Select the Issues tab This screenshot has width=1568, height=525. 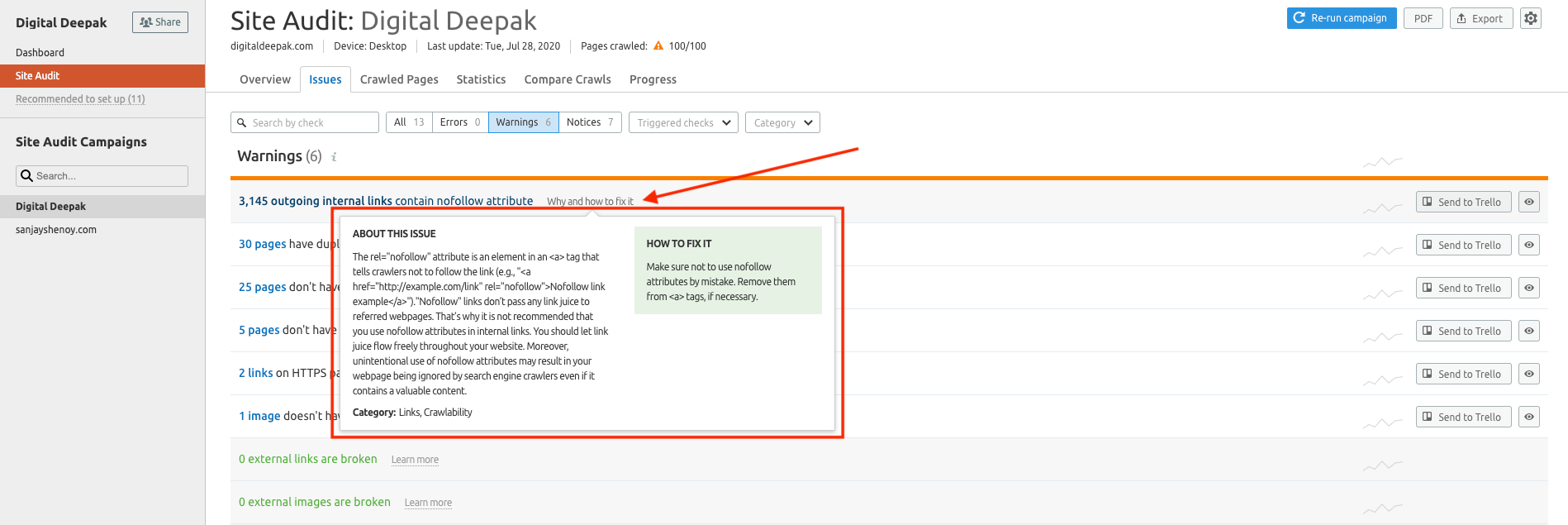[x=325, y=79]
